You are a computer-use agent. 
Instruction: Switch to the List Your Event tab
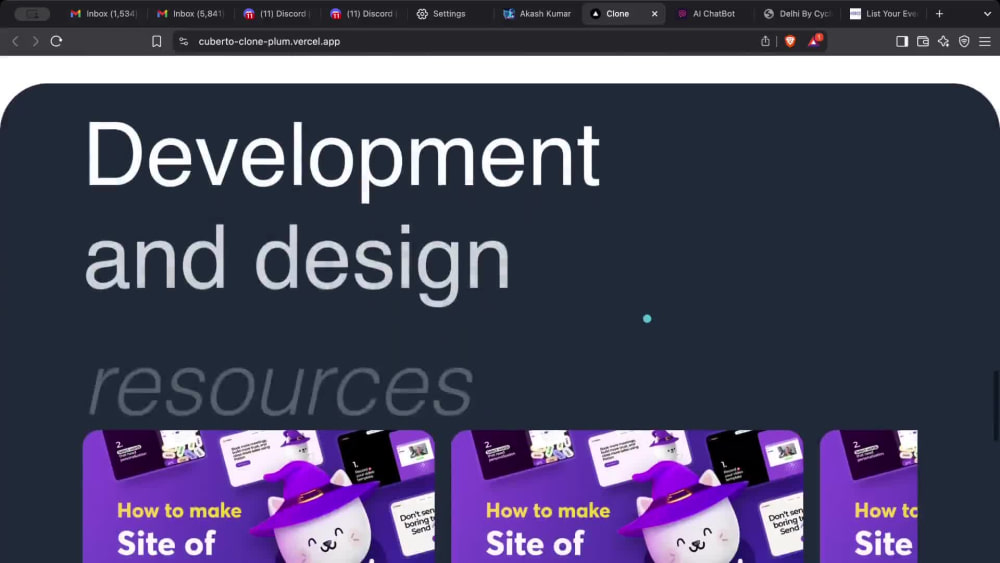pyautogui.click(x=884, y=13)
